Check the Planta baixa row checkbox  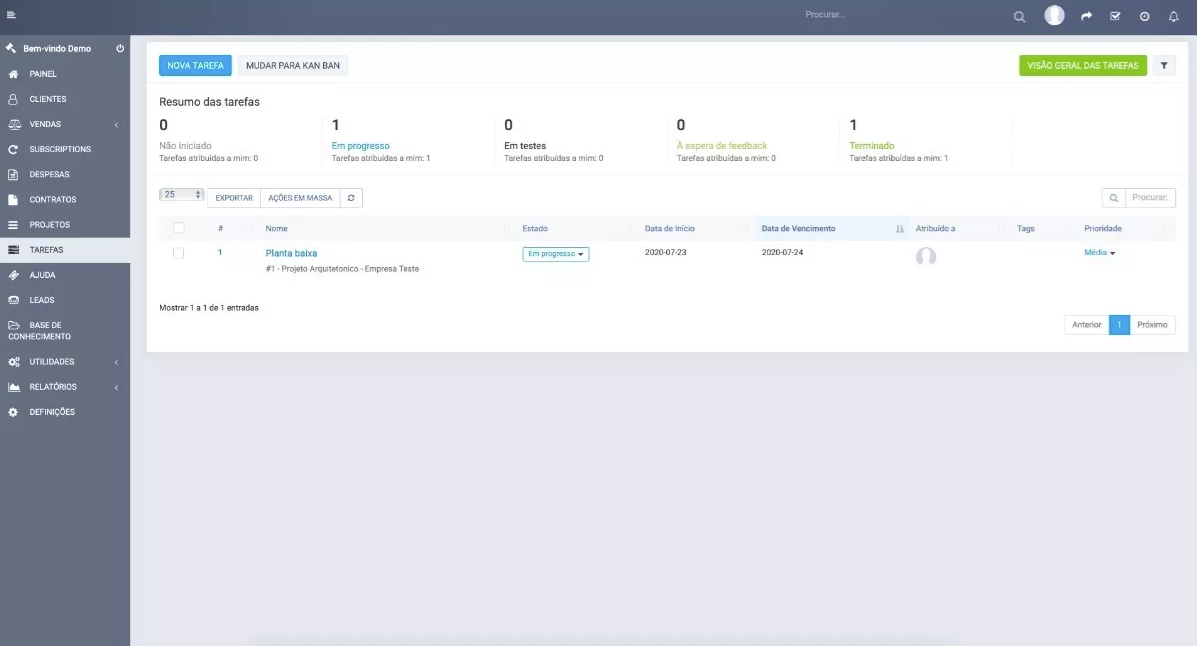(x=179, y=253)
